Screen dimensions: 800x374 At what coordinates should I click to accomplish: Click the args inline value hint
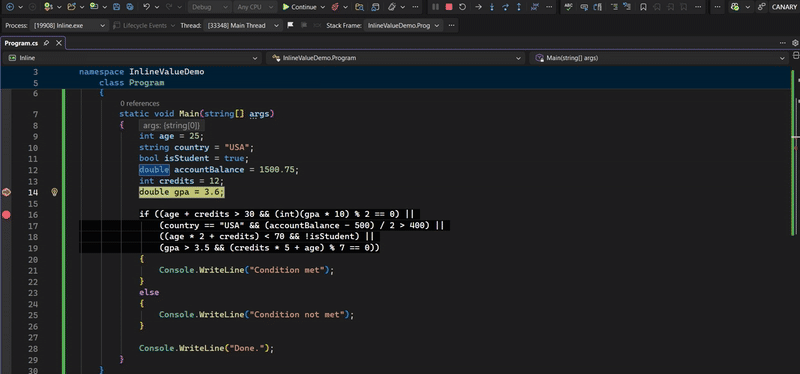click(x=171, y=126)
